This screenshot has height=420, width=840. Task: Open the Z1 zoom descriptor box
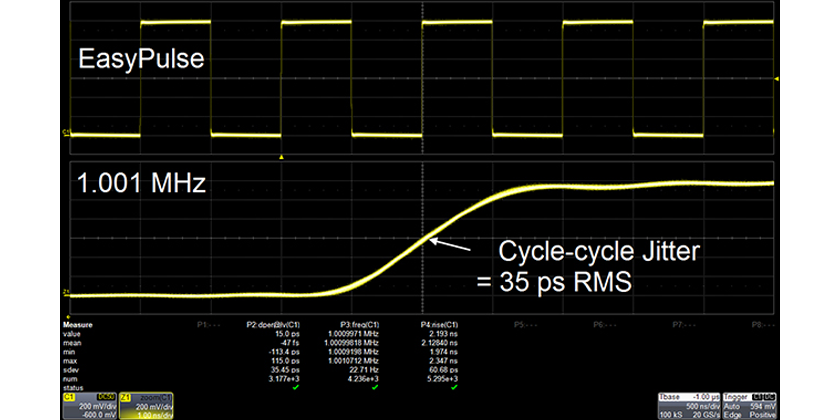tap(147, 402)
